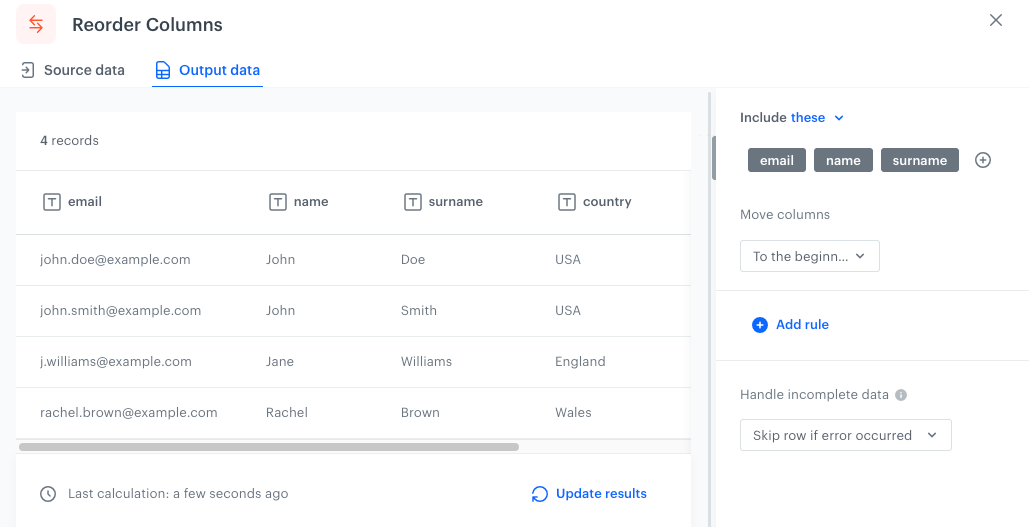Select the email column tag
The image size is (1029, 527).
coord(777,160)
